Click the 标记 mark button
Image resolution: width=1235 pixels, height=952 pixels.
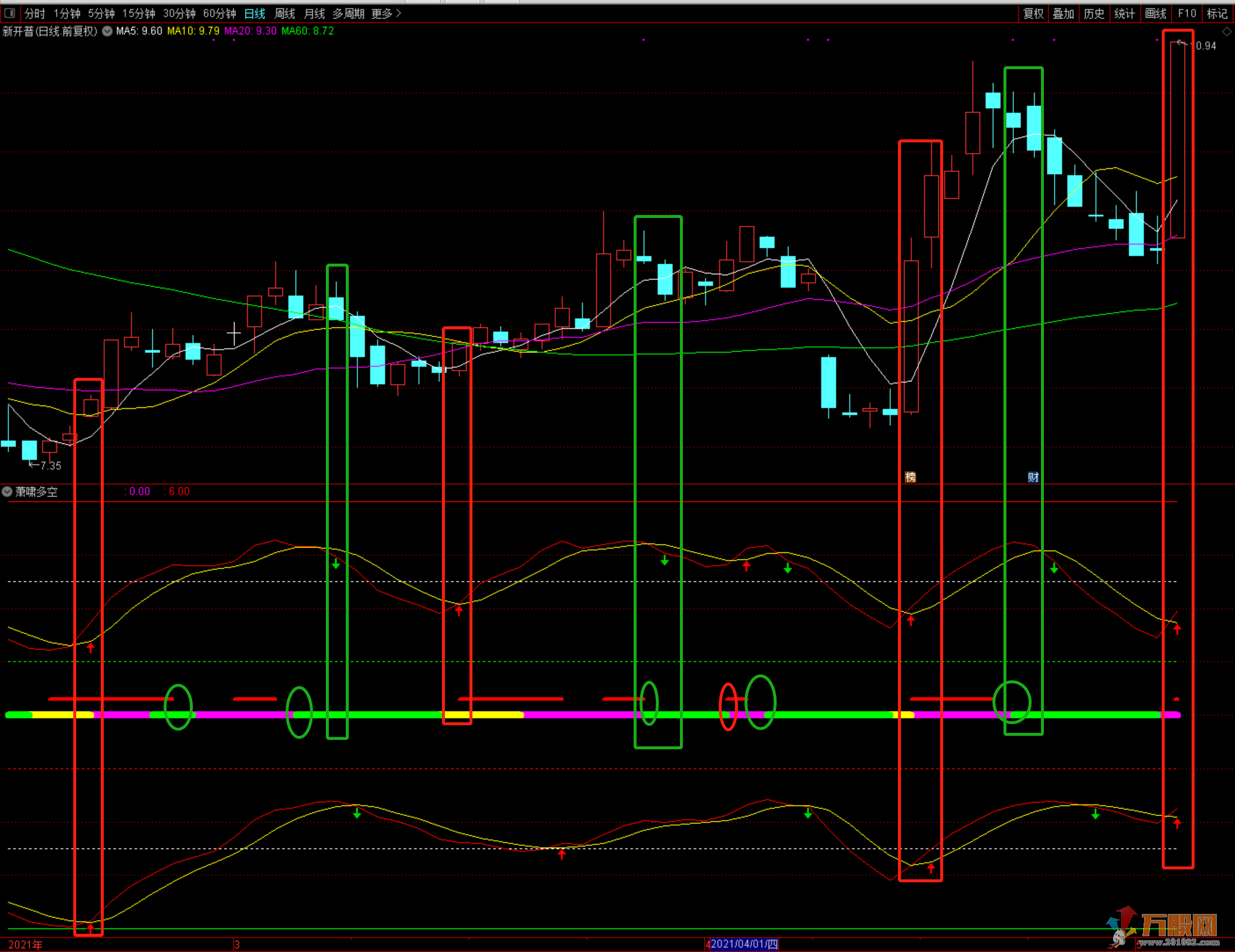point(1217,13)
